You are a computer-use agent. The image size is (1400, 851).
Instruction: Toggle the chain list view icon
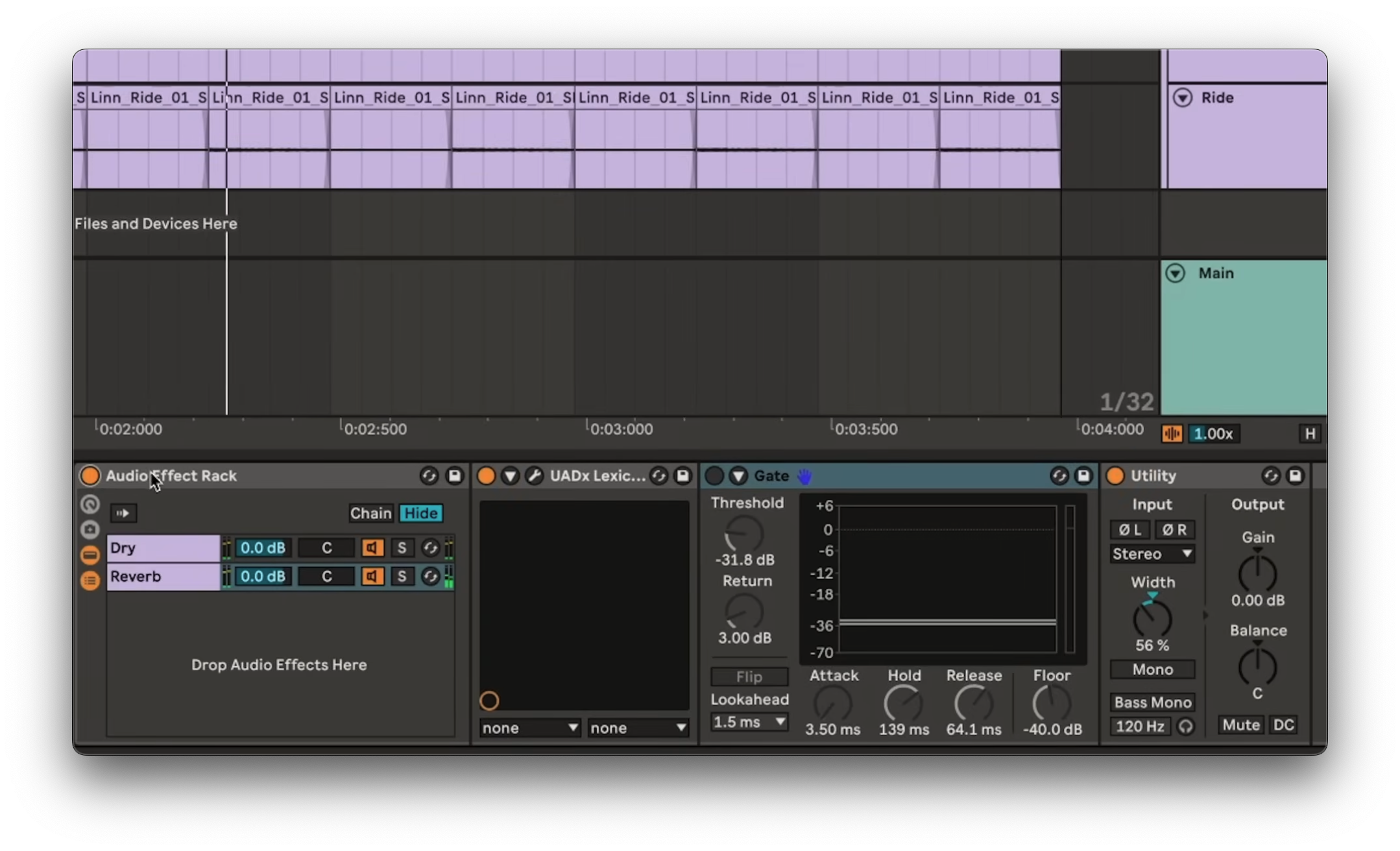(90, 555)
